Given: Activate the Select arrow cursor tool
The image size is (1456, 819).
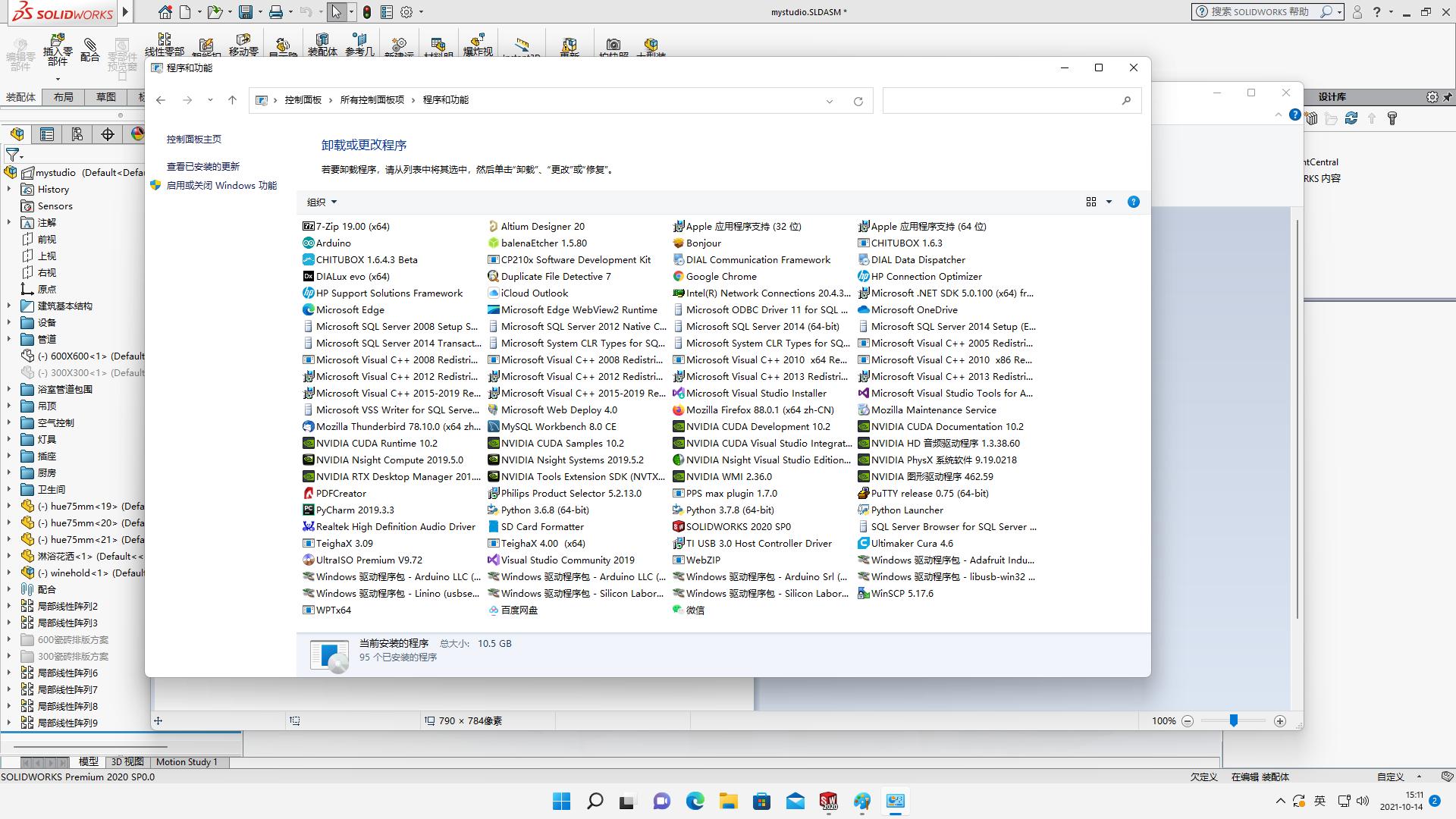Looking at the screenshot, I should click(336, 12).
